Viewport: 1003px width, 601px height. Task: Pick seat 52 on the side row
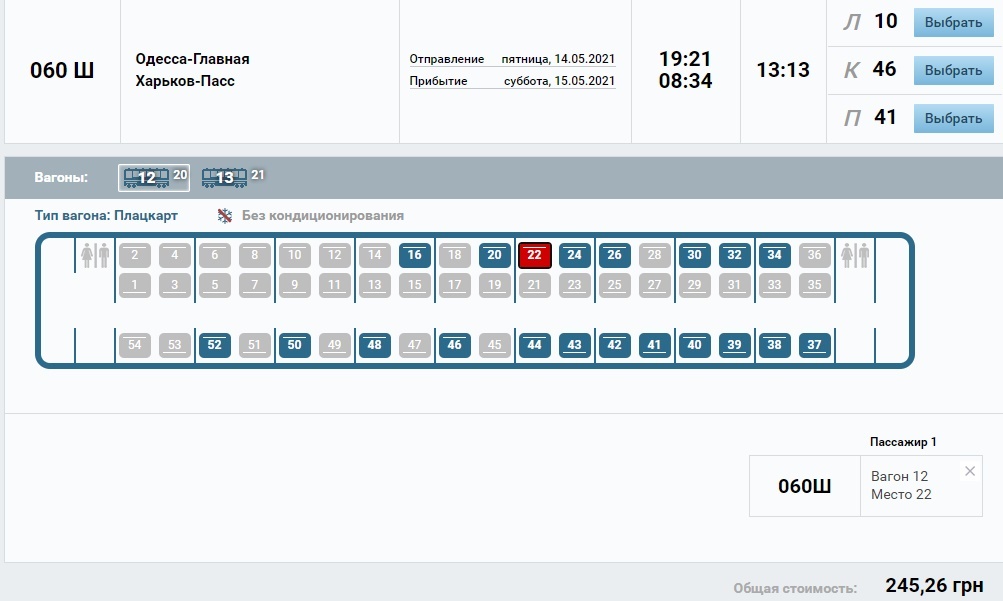tap(214, 345)
